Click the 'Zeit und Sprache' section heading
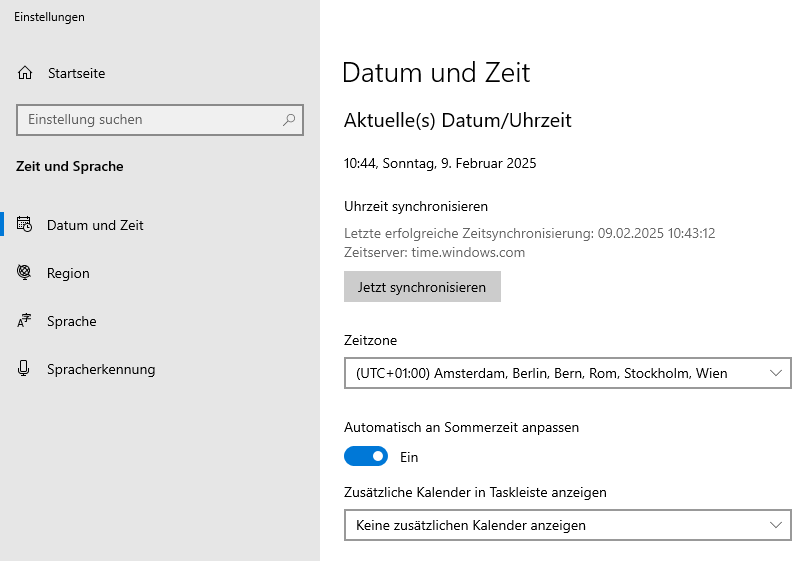805x561 pixels. (x=70, y=166)
